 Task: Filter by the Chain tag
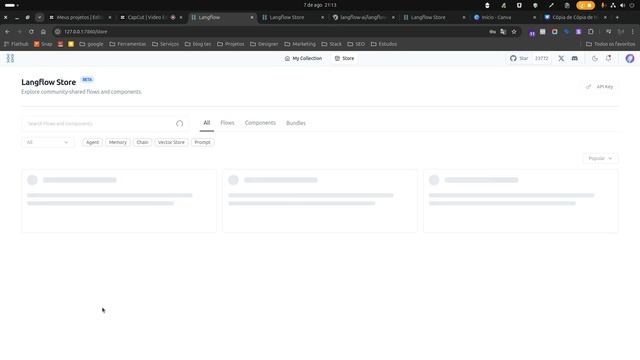tap(142, 142)
